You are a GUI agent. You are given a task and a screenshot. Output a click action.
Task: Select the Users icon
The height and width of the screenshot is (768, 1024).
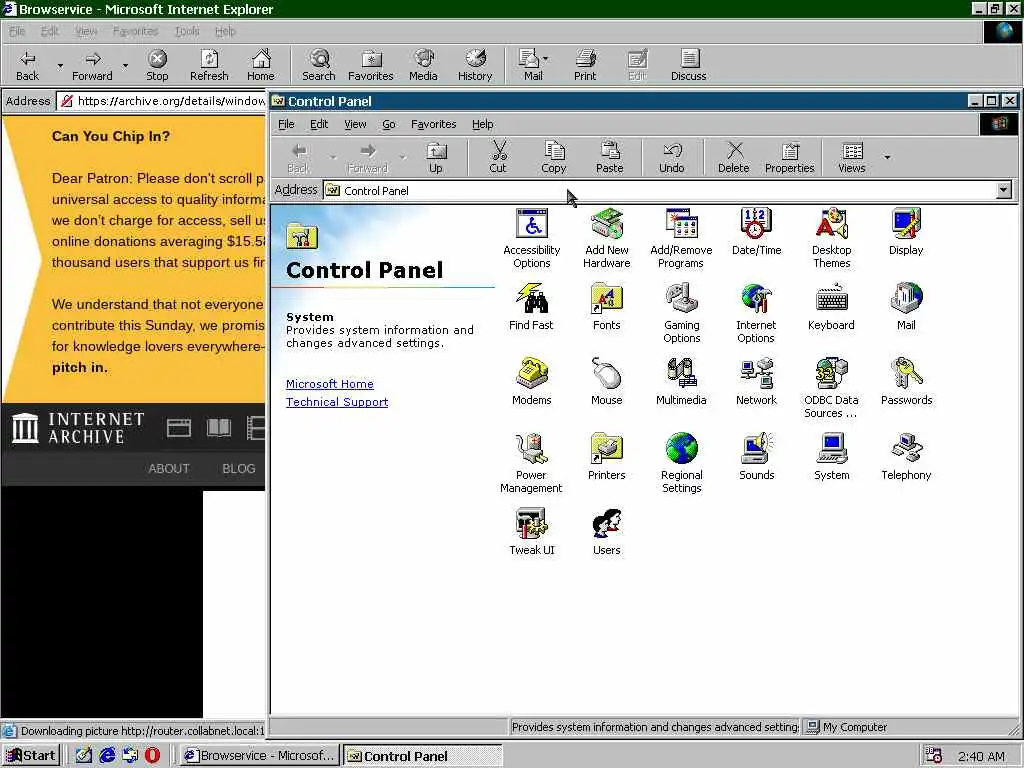[607, 532]
